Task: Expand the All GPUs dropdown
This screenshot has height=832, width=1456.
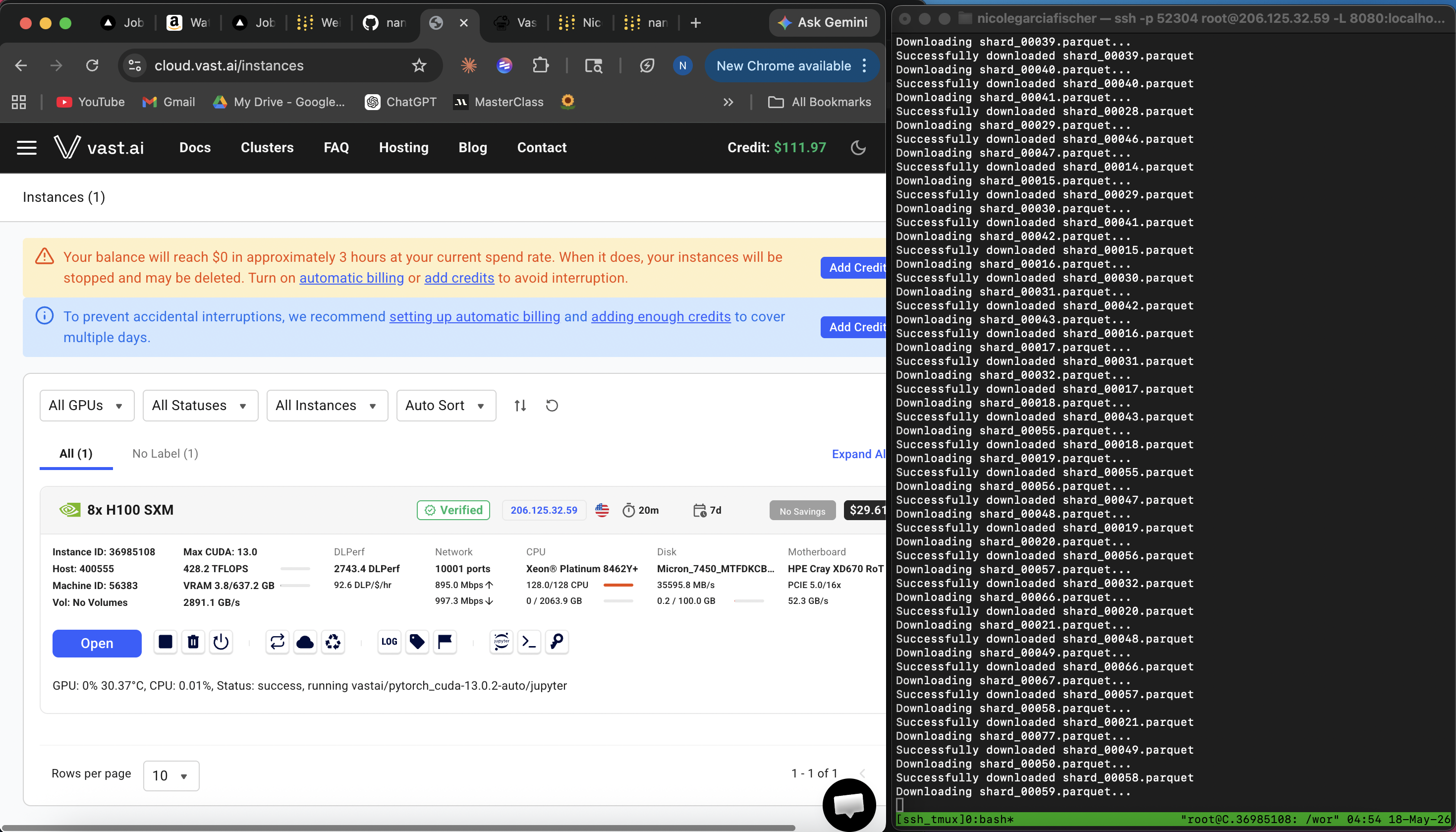Action: [x=87, y=406]
